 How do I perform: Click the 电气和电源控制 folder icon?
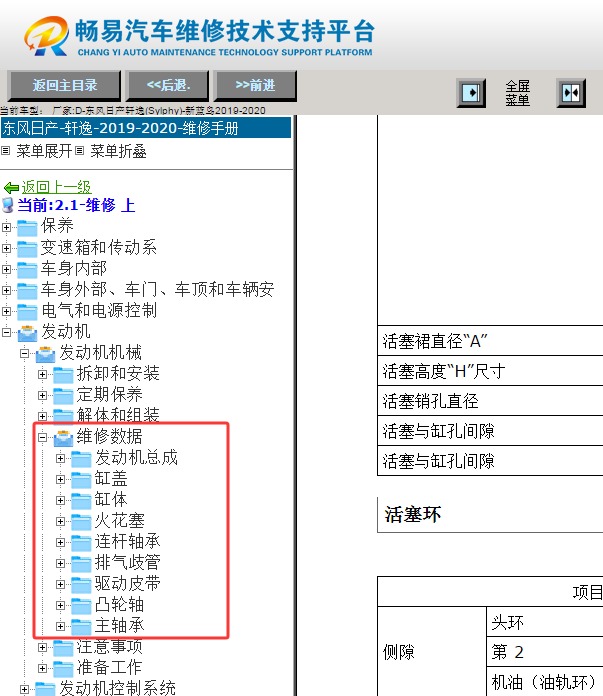click(x=27, y=312)
